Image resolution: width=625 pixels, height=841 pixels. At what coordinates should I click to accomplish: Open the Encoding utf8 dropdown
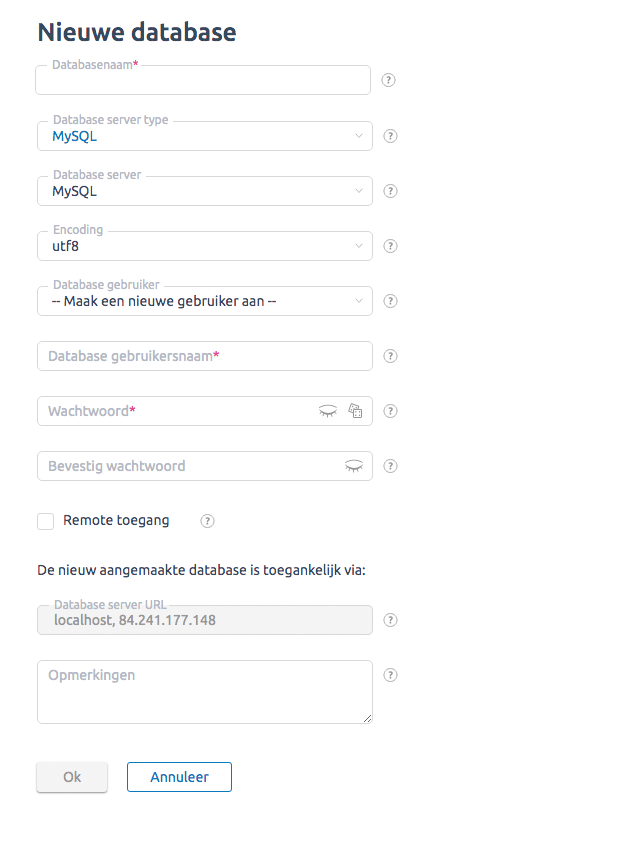tap(205, 246)
